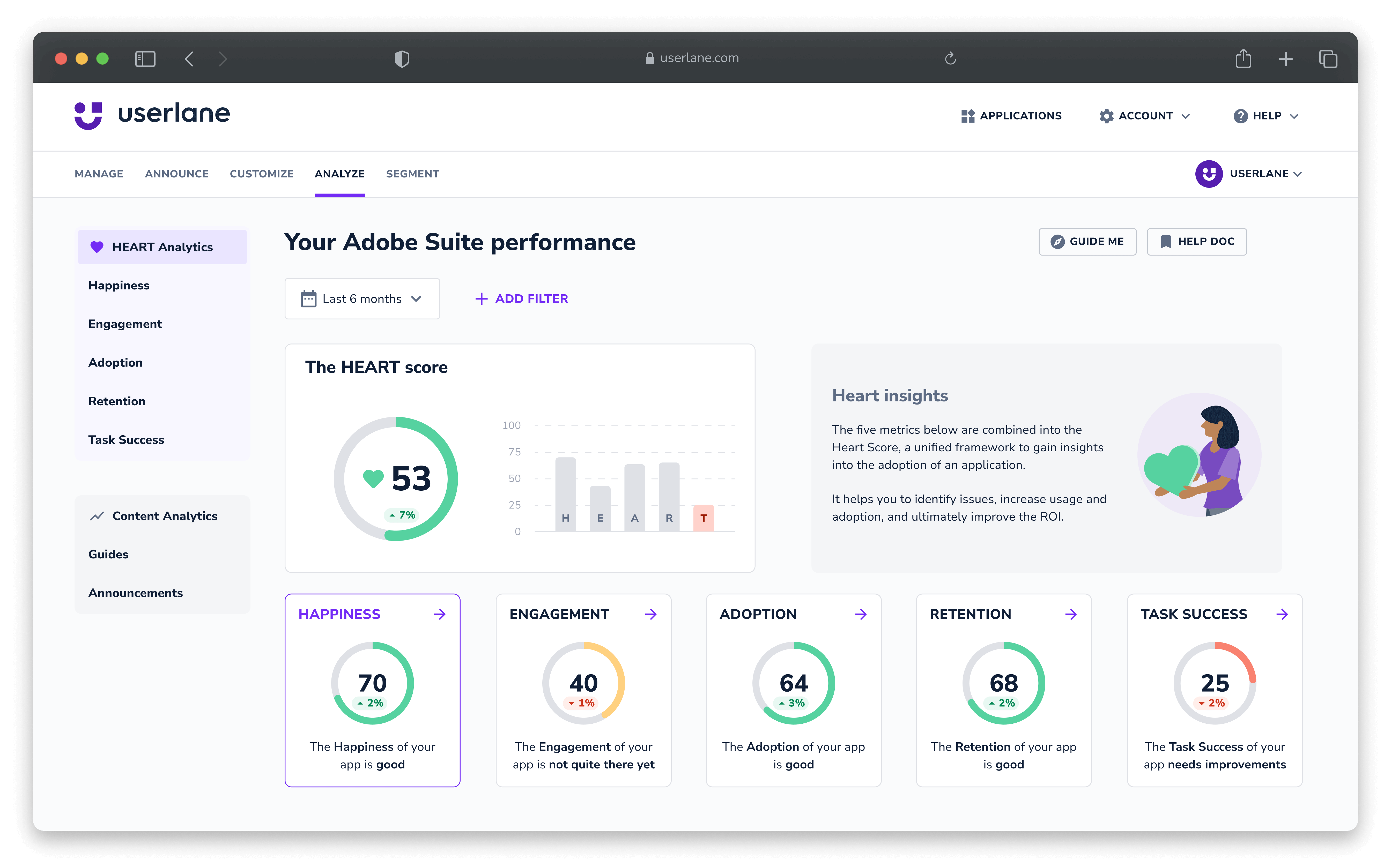Viewport: 1391px width, 868px height.
Task: Go back with the browser back arrow
Action: [x=189, y=58]
